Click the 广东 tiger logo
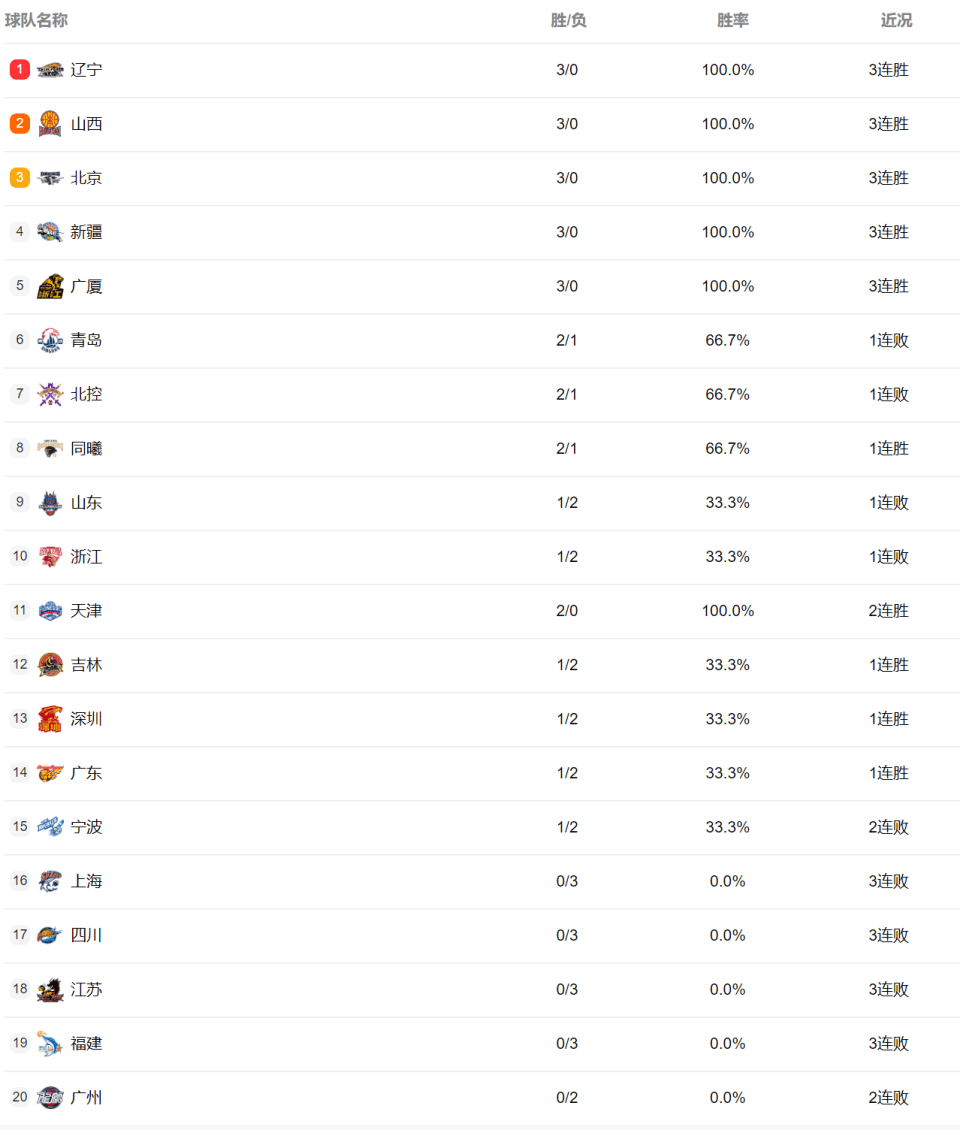 pyautogui.click(x=50, y=773)
